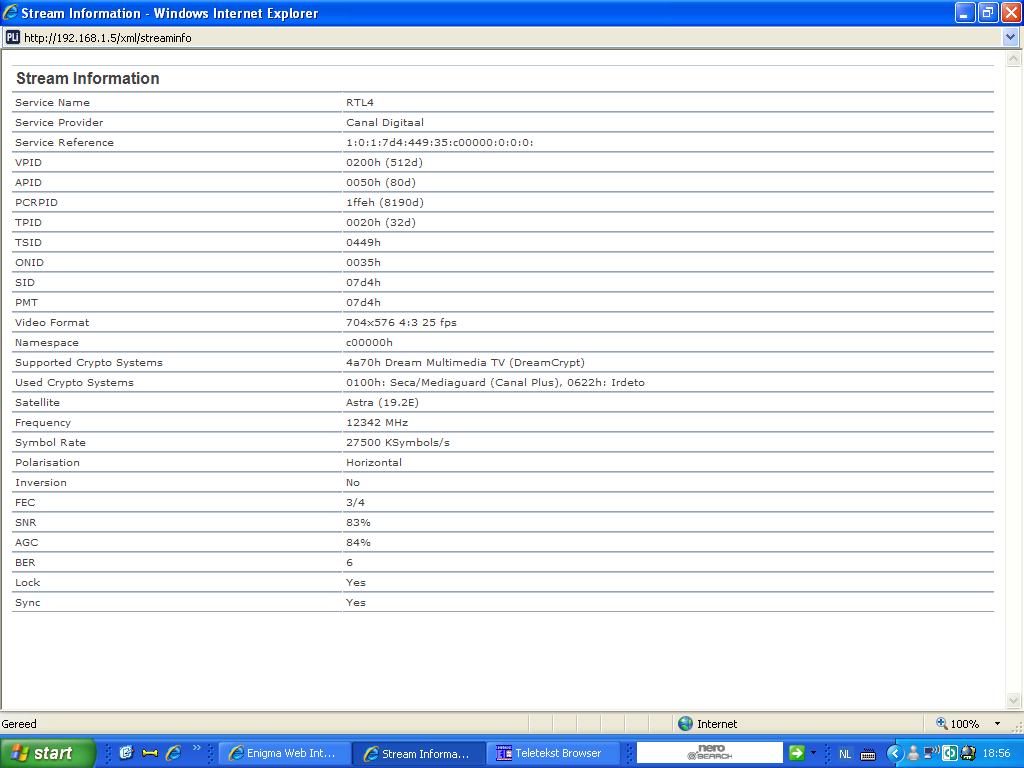Viewport: 1024px width, 768px height.
Task: Switch to Teletekst Browser taskbar window
Action: [x=552, y=753]
